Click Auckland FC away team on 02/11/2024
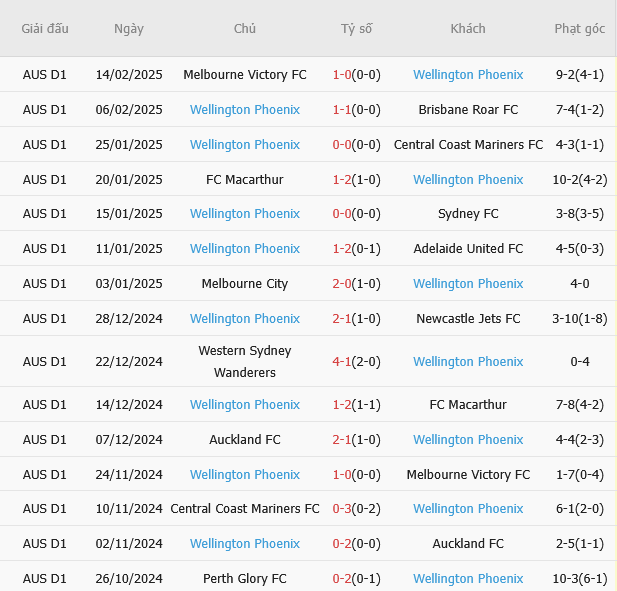This screenshot has height=591, width=617. pos(468,544)
